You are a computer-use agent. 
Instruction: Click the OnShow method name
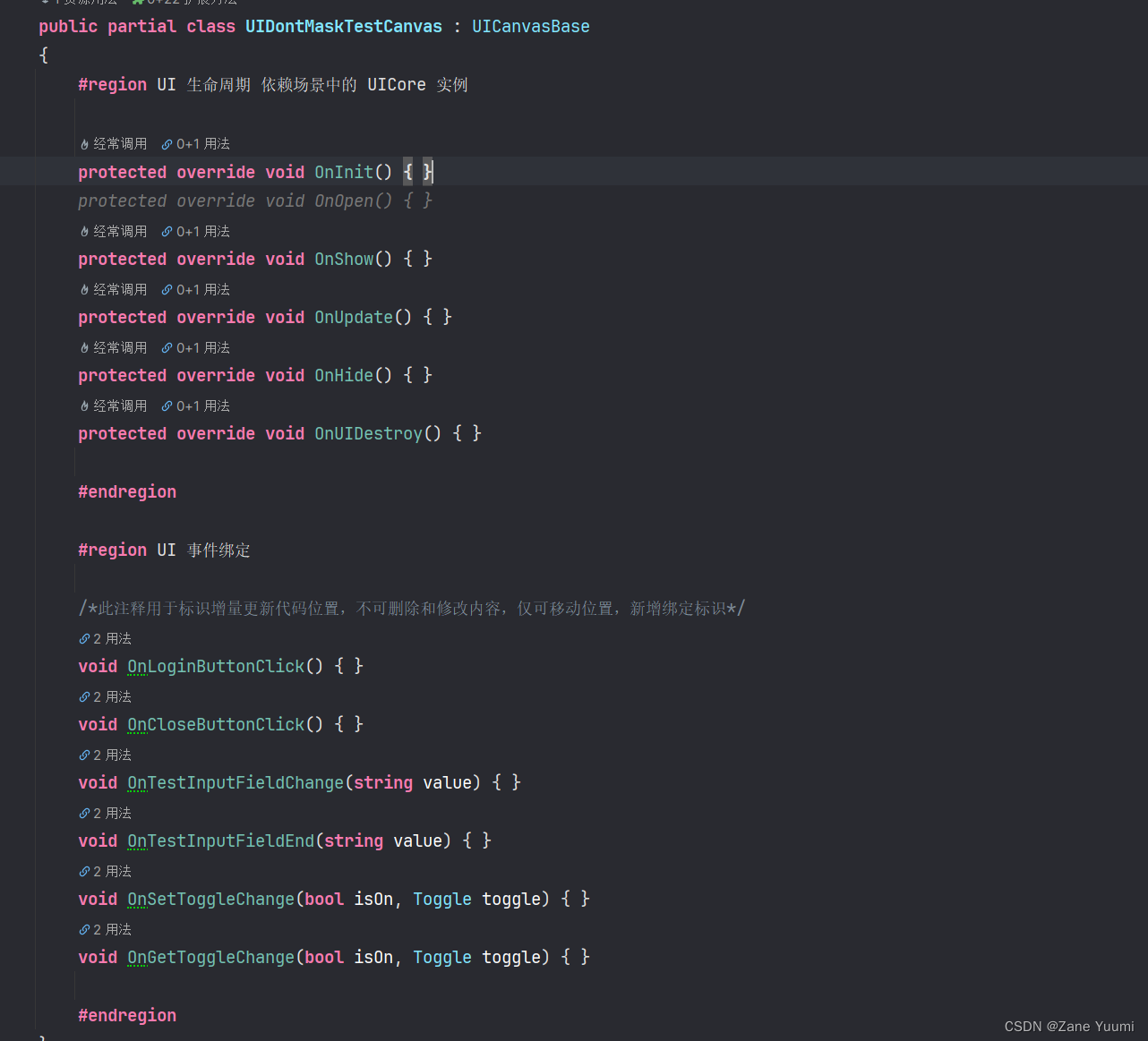click(x=344, y=260)
